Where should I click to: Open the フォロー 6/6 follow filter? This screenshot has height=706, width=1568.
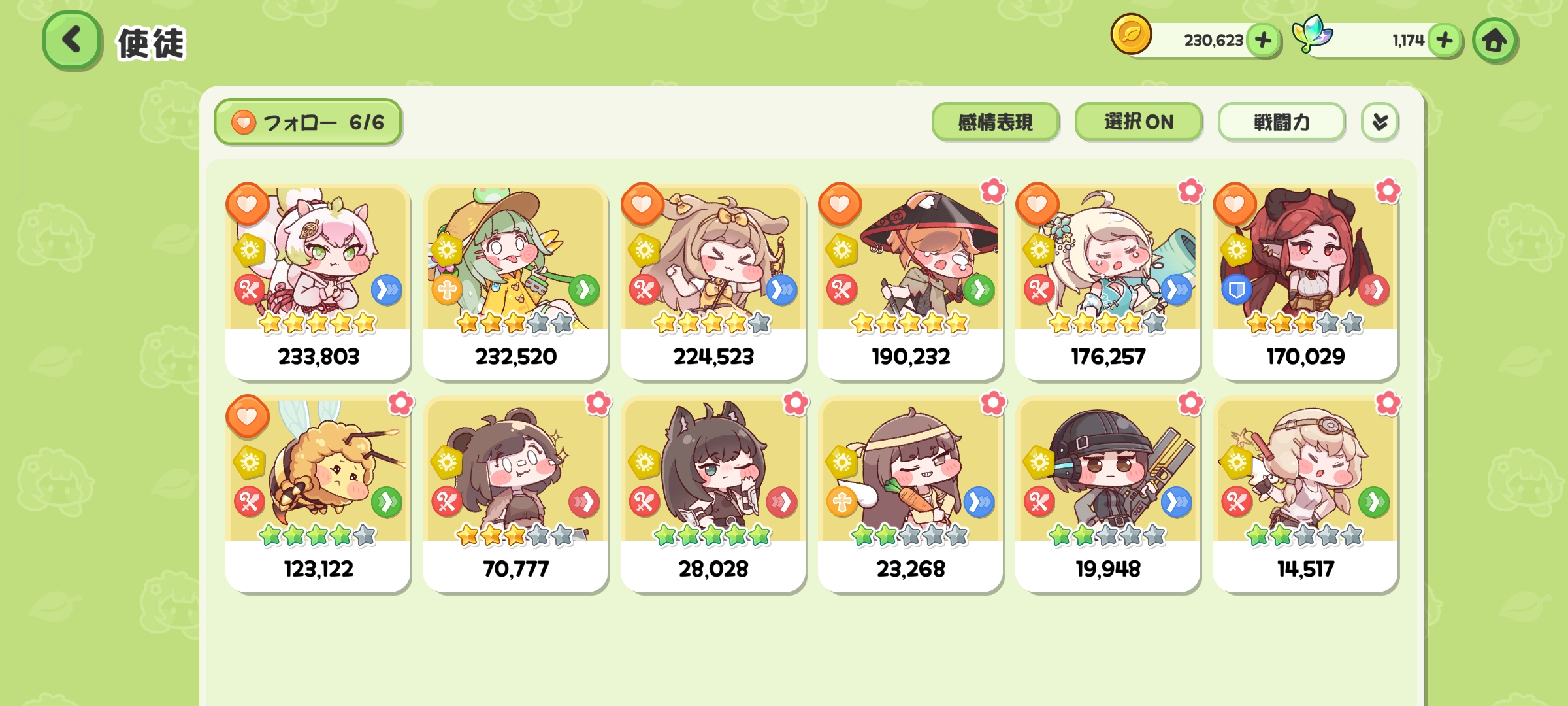(x=308, y=122)
